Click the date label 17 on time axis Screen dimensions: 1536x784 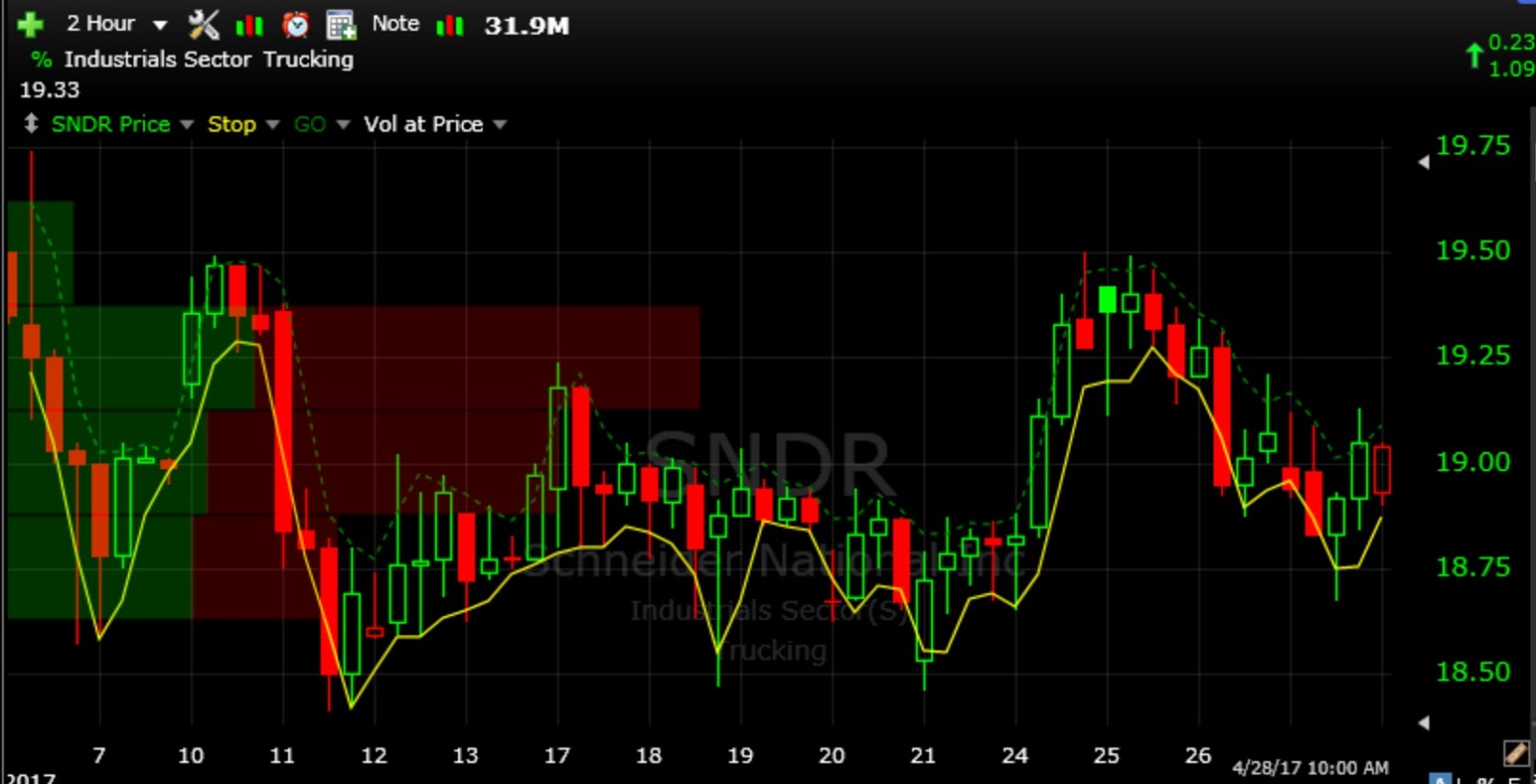(x=557, y=755)
